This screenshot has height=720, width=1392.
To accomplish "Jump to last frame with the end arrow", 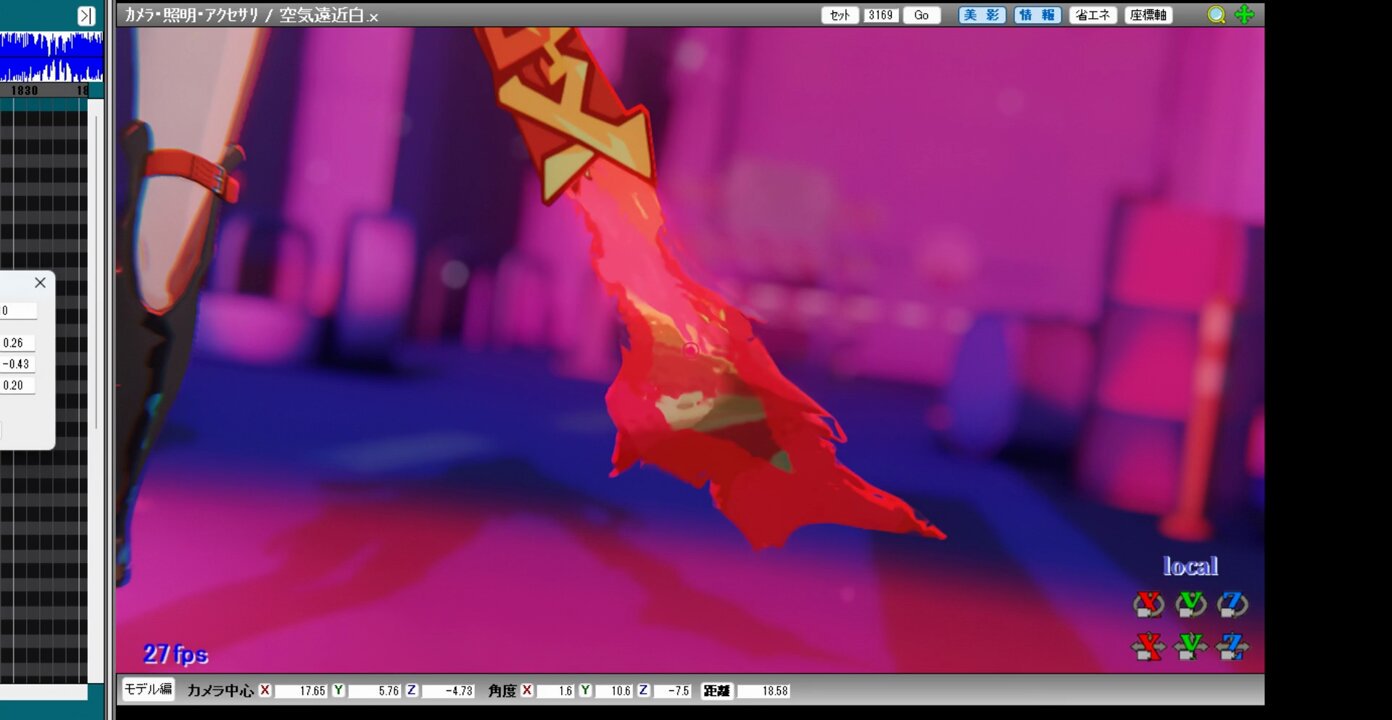I will pos(87,15).
